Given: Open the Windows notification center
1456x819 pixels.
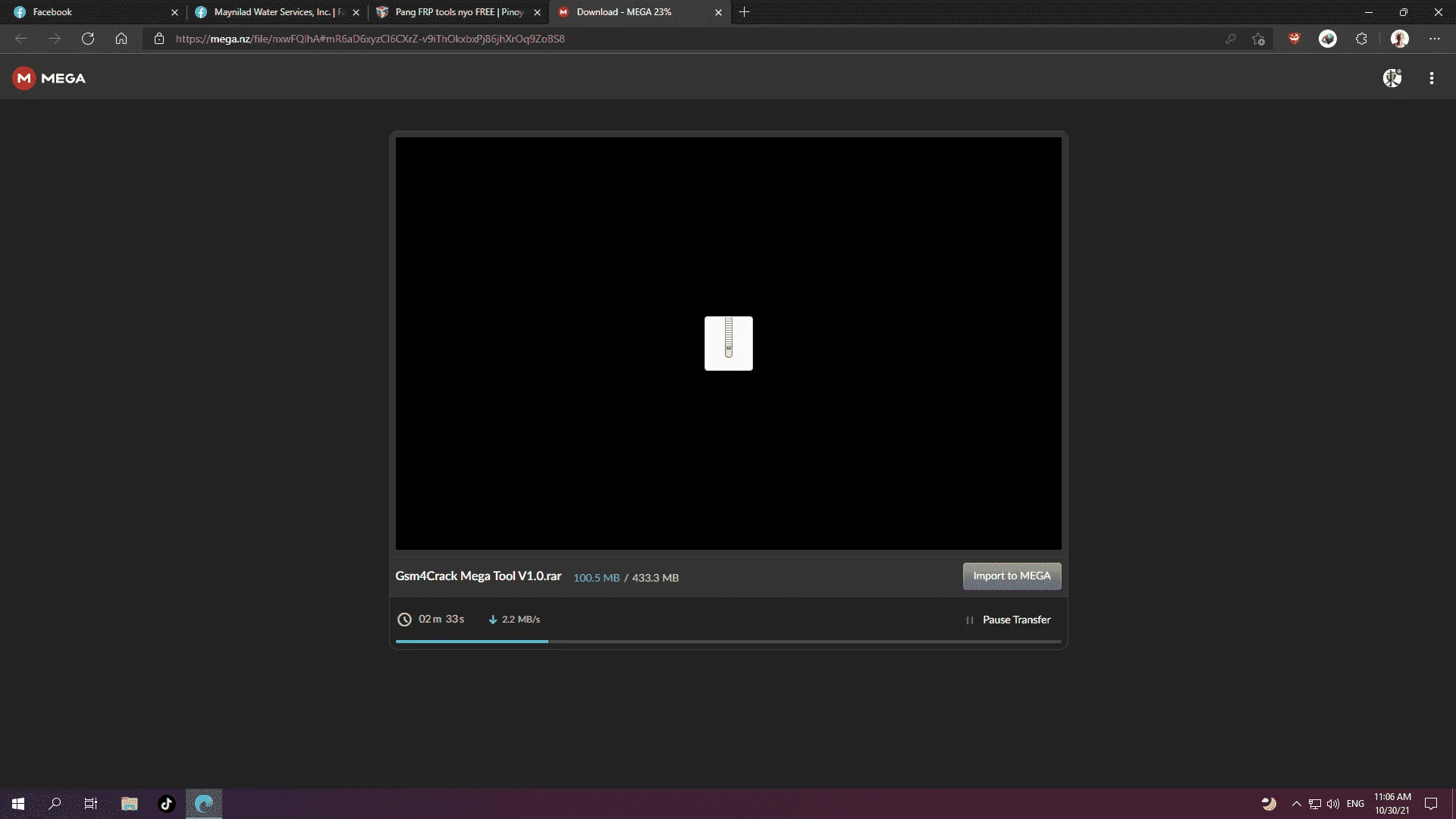Looking at the screenshot, I should click(1431, 804).
